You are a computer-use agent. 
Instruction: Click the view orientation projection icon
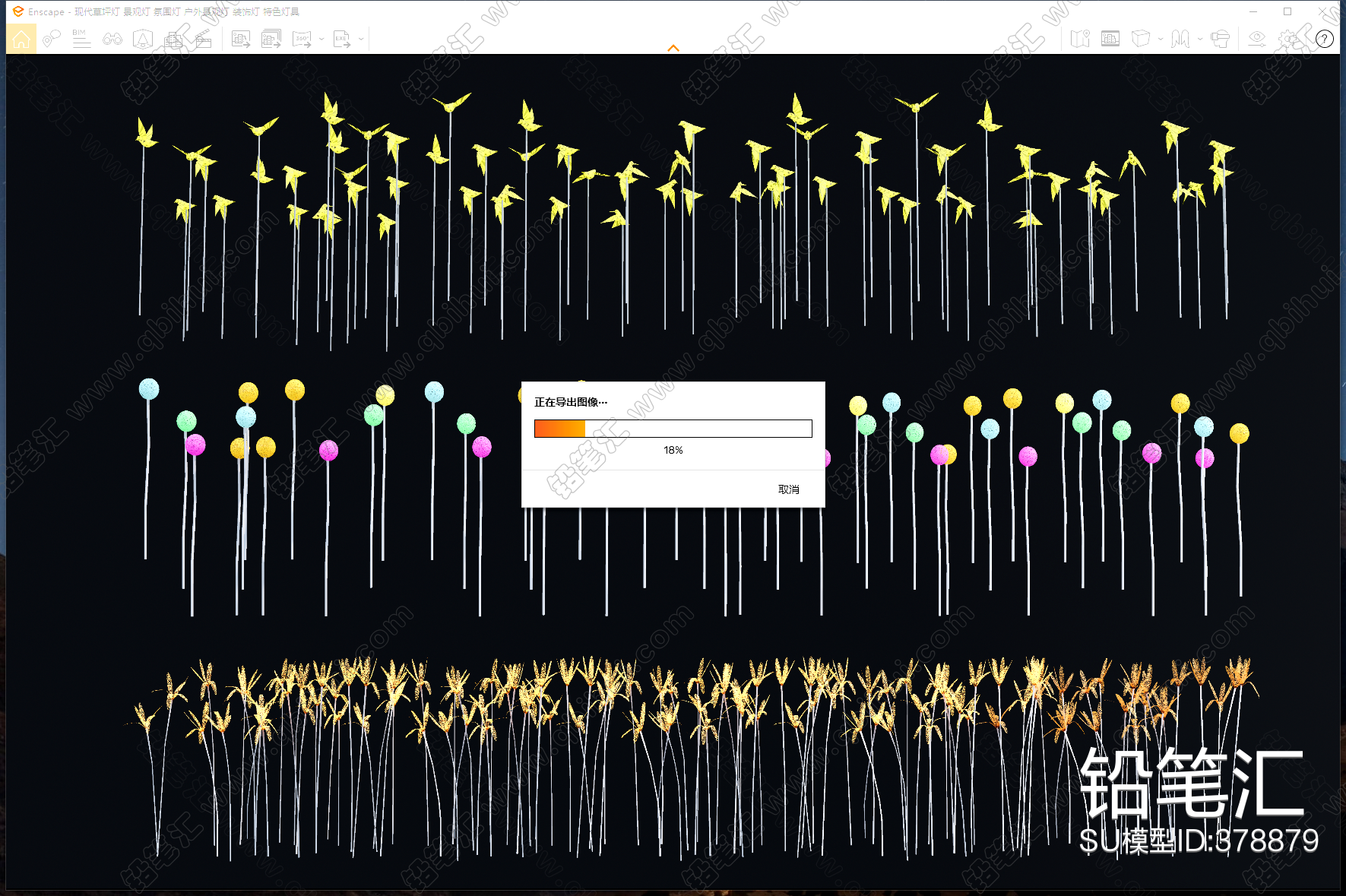point(1180,39)
